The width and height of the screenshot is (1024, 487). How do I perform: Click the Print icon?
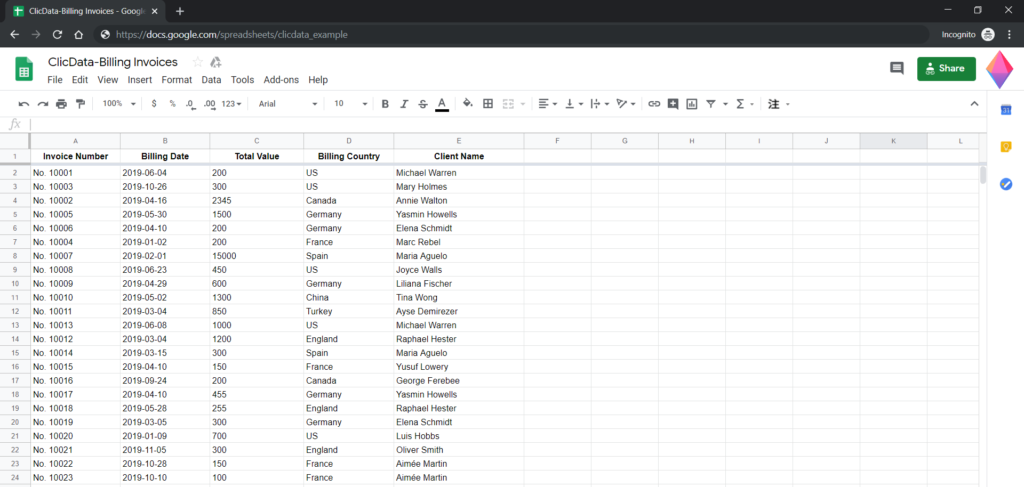point(62,103)
